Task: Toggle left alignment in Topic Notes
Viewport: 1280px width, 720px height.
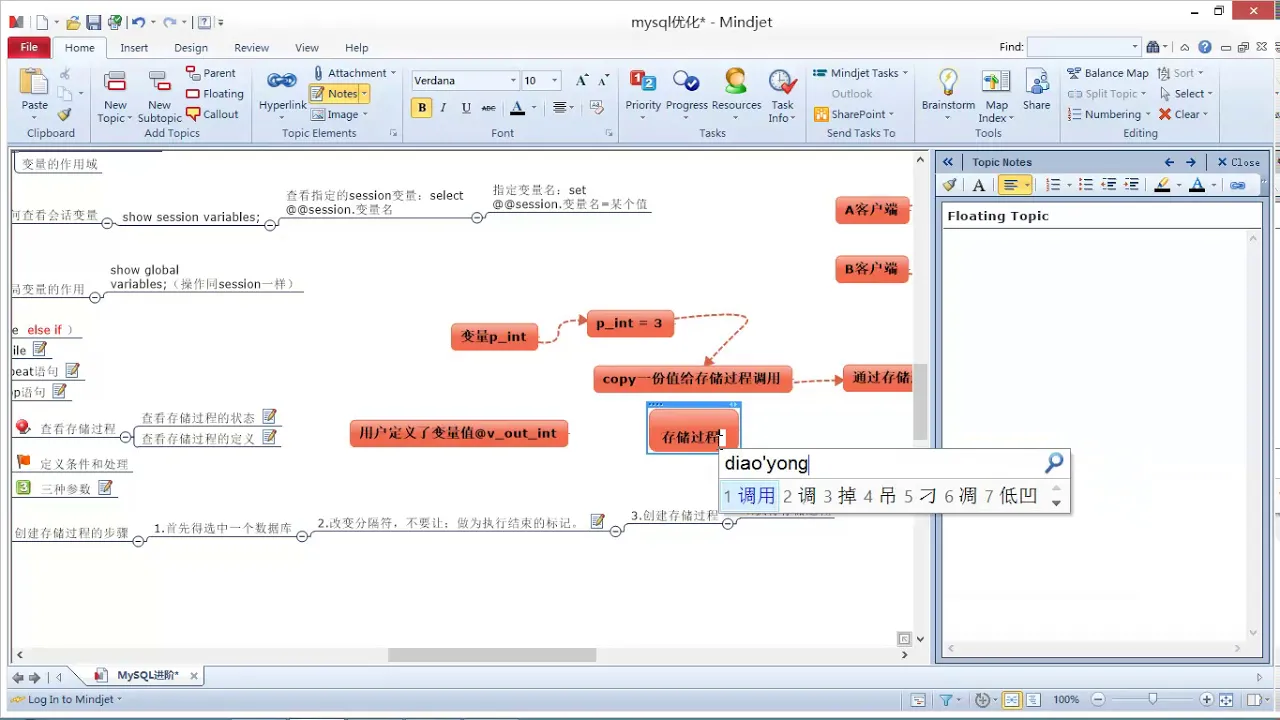Action: (1011, 185)
